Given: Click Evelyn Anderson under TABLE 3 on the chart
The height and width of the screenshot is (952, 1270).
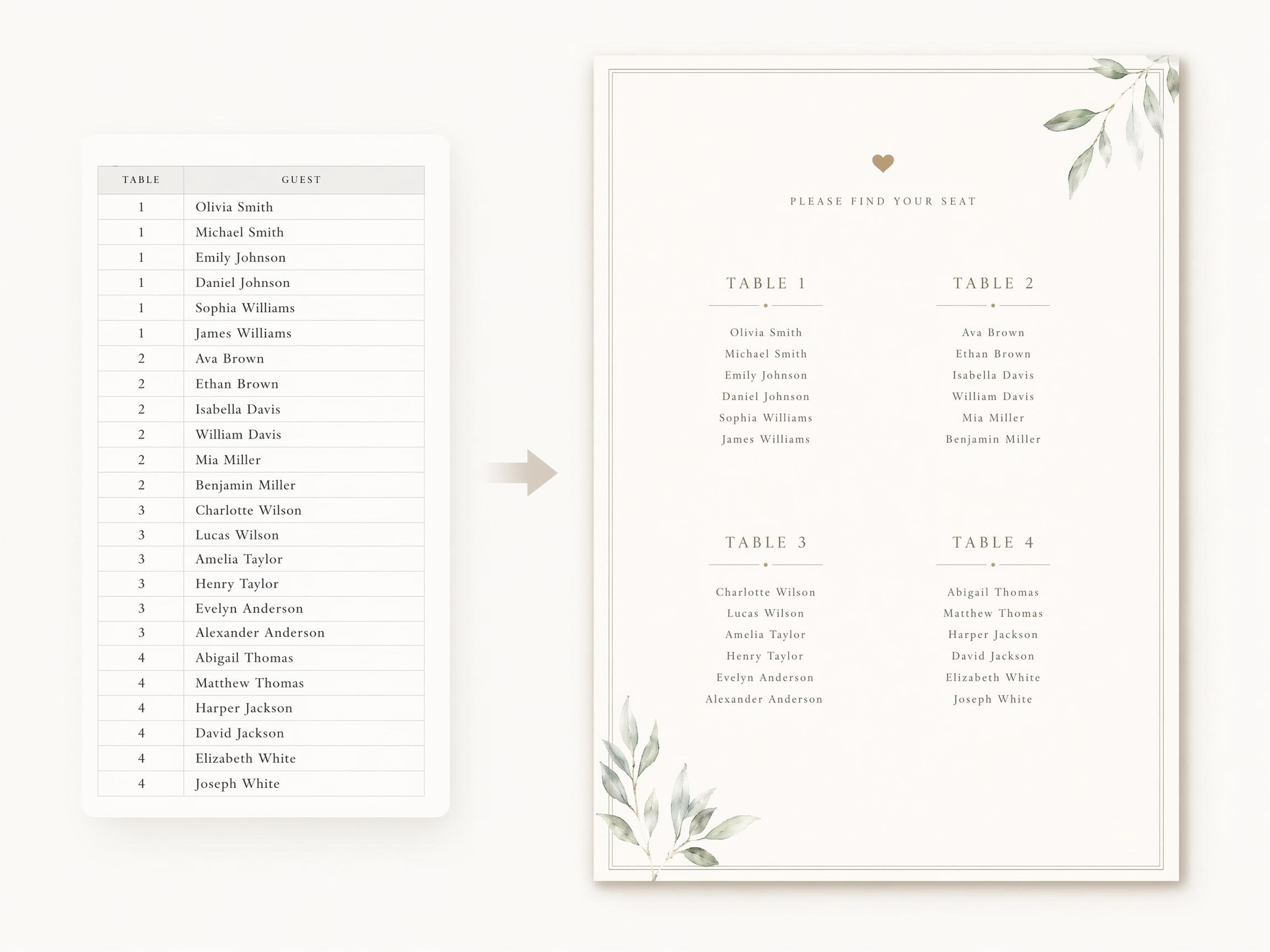Looking at the screenshot, I should click(x=766, y=677).
